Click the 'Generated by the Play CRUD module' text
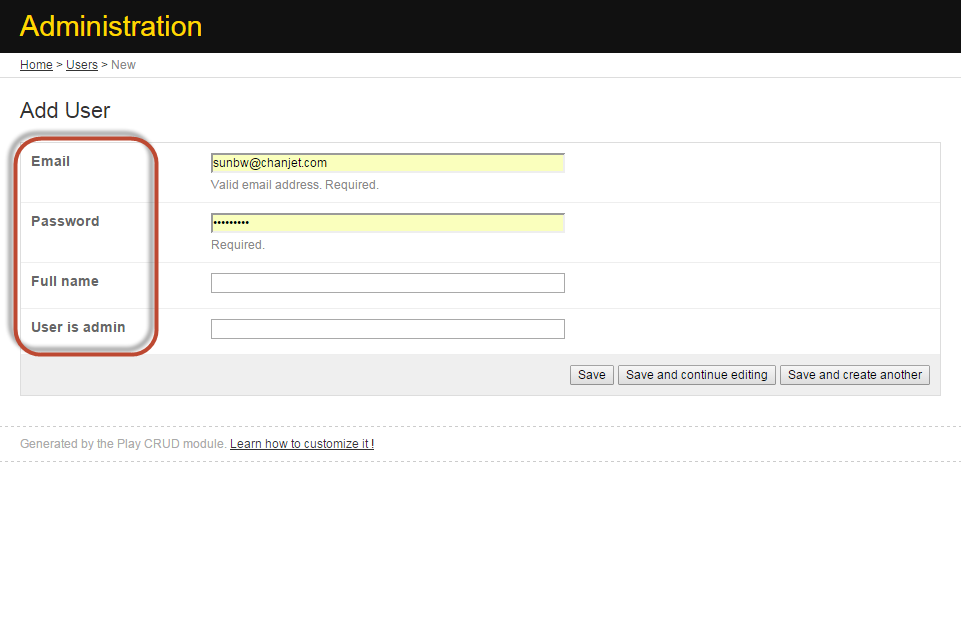This screenshot has width=961, height=635. pyautogui.click(x=123, y=444)
